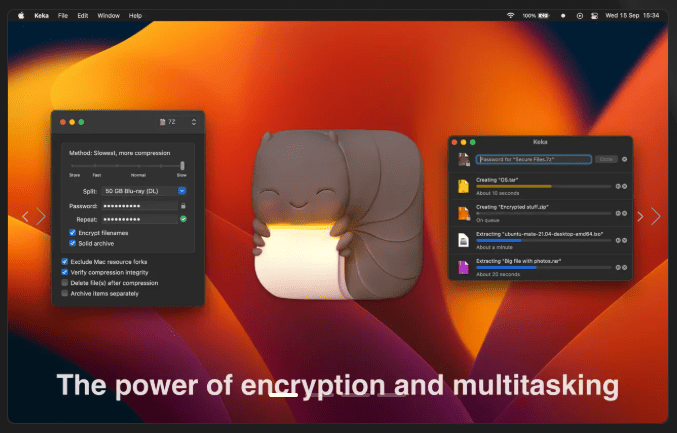Image resolution: width=677 pixels, height=433 pixels.
Task: Open the Help menu
Action: click(x=135, y=16)
